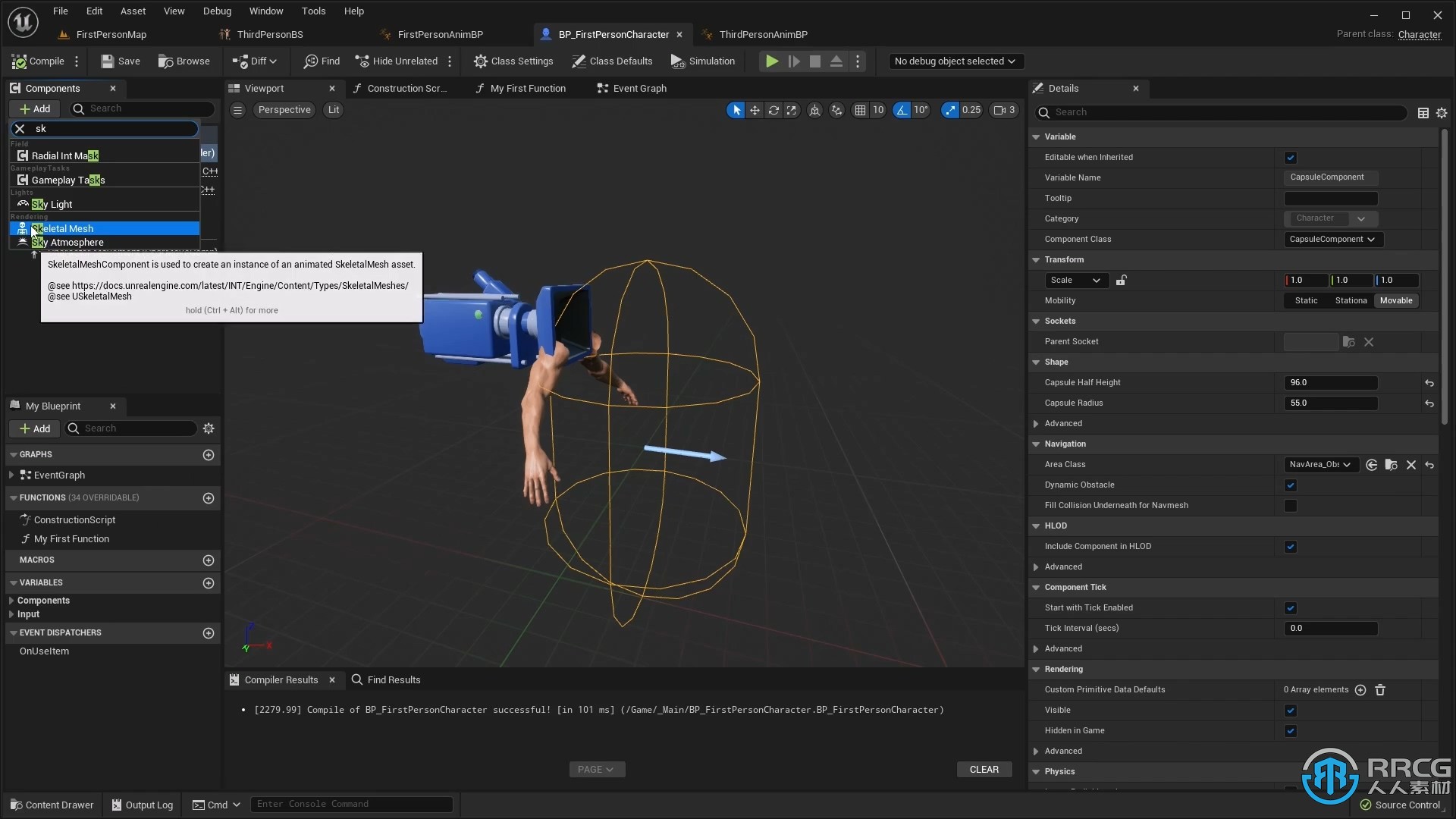Open the Find Results tab

click(x=386, y=680)
